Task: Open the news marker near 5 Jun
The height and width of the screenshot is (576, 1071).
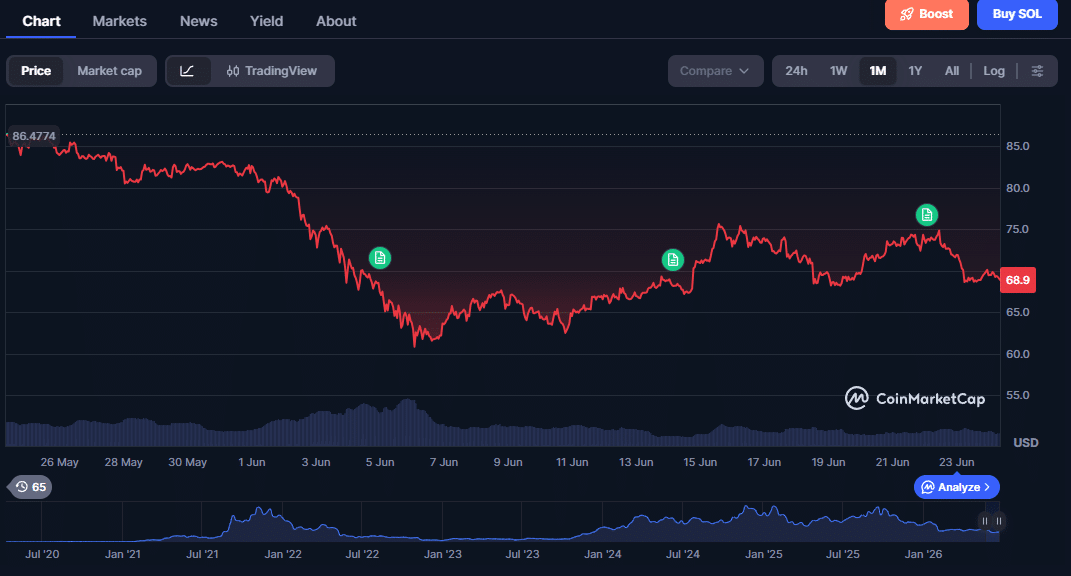Action: [380, 258]
